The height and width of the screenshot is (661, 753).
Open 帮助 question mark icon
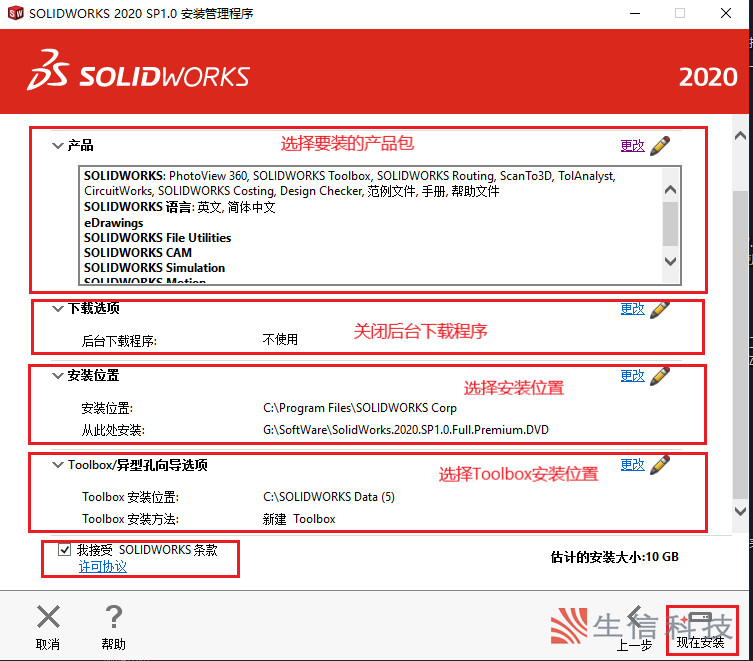(114, 617)
